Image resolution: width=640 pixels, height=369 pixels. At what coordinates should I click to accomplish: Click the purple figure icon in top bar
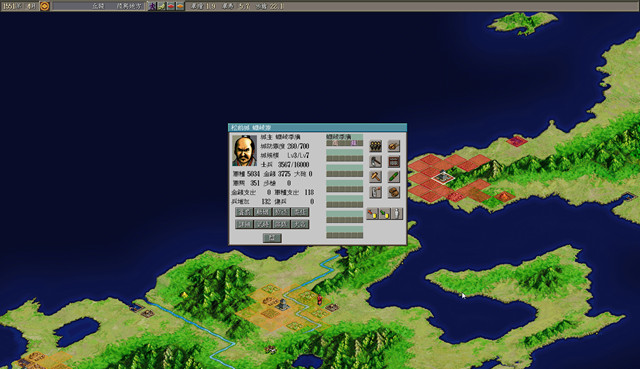[x=152, y=6]
